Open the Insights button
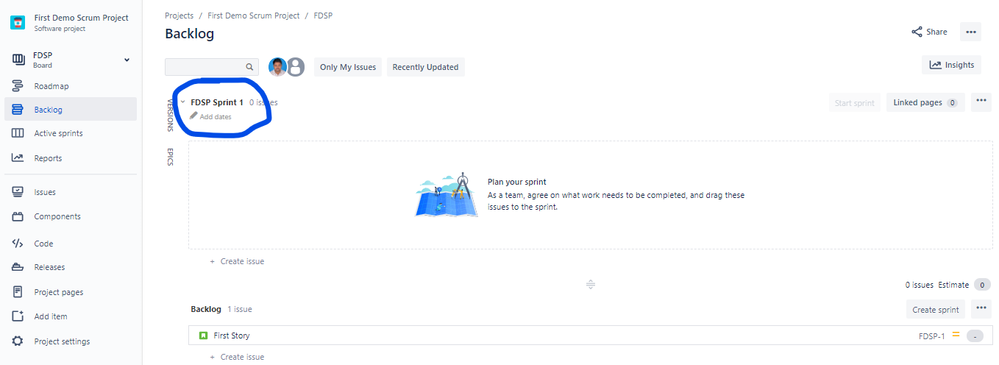Screen dimensions: 999x365 click(x=952, y=64)
